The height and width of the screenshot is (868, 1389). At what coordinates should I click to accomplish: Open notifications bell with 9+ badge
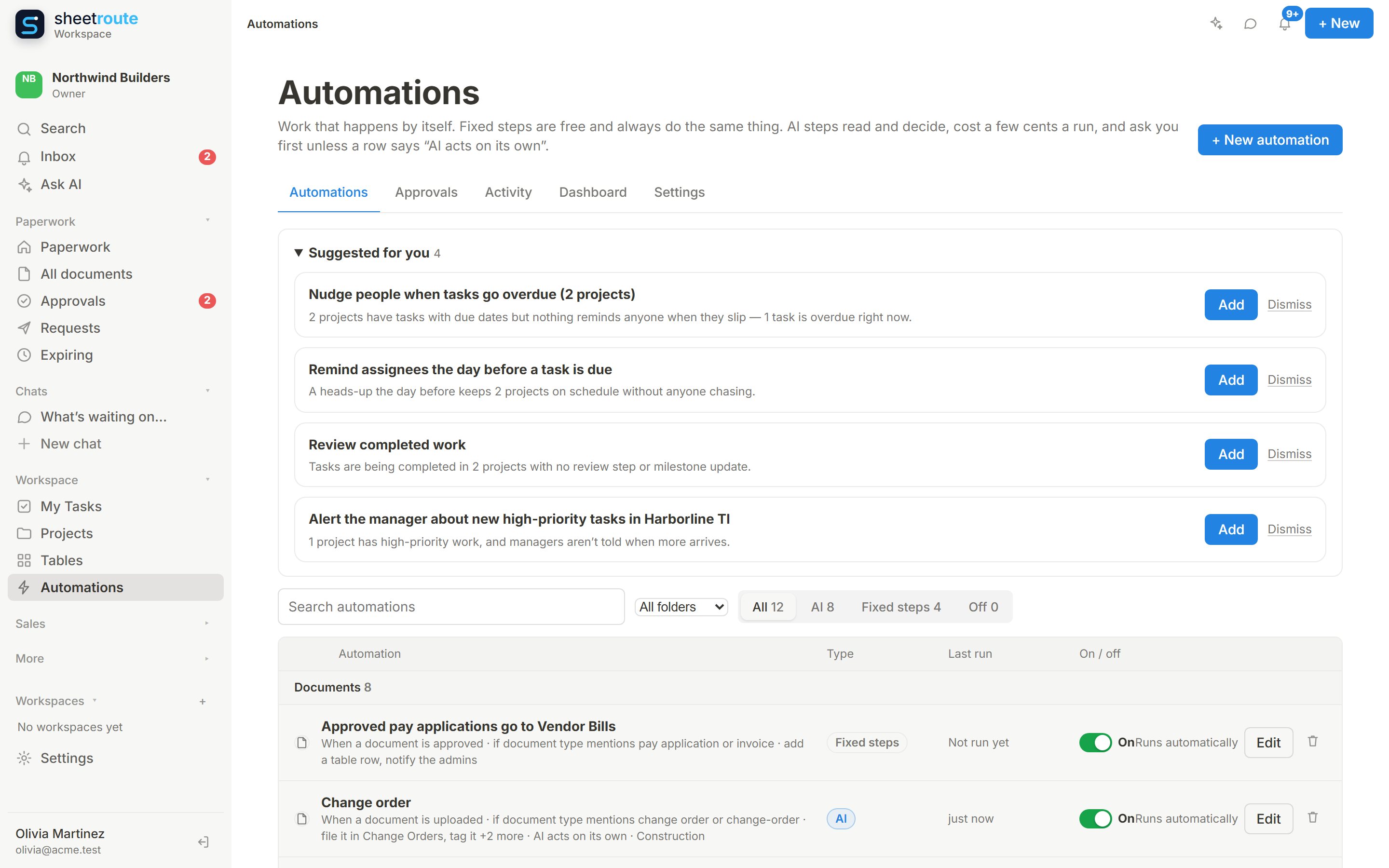[x=1284, y=24]
